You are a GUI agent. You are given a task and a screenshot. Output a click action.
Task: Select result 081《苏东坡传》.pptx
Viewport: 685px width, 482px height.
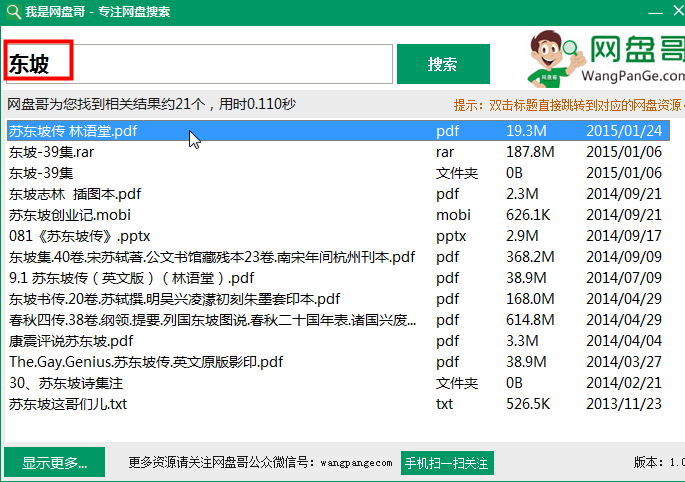click(x=338, y=236)
